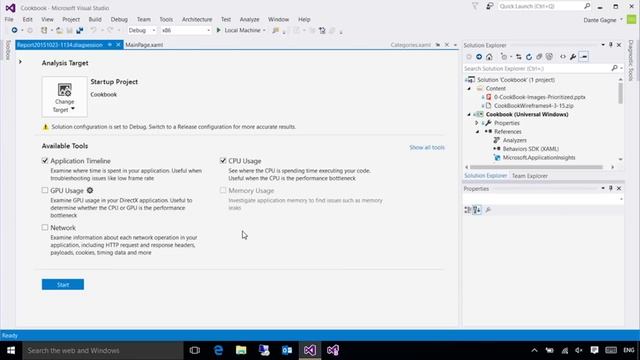This screenshot has width=640, height=360.
Task: Click the New Project toolbar icon
Action: 44,30
